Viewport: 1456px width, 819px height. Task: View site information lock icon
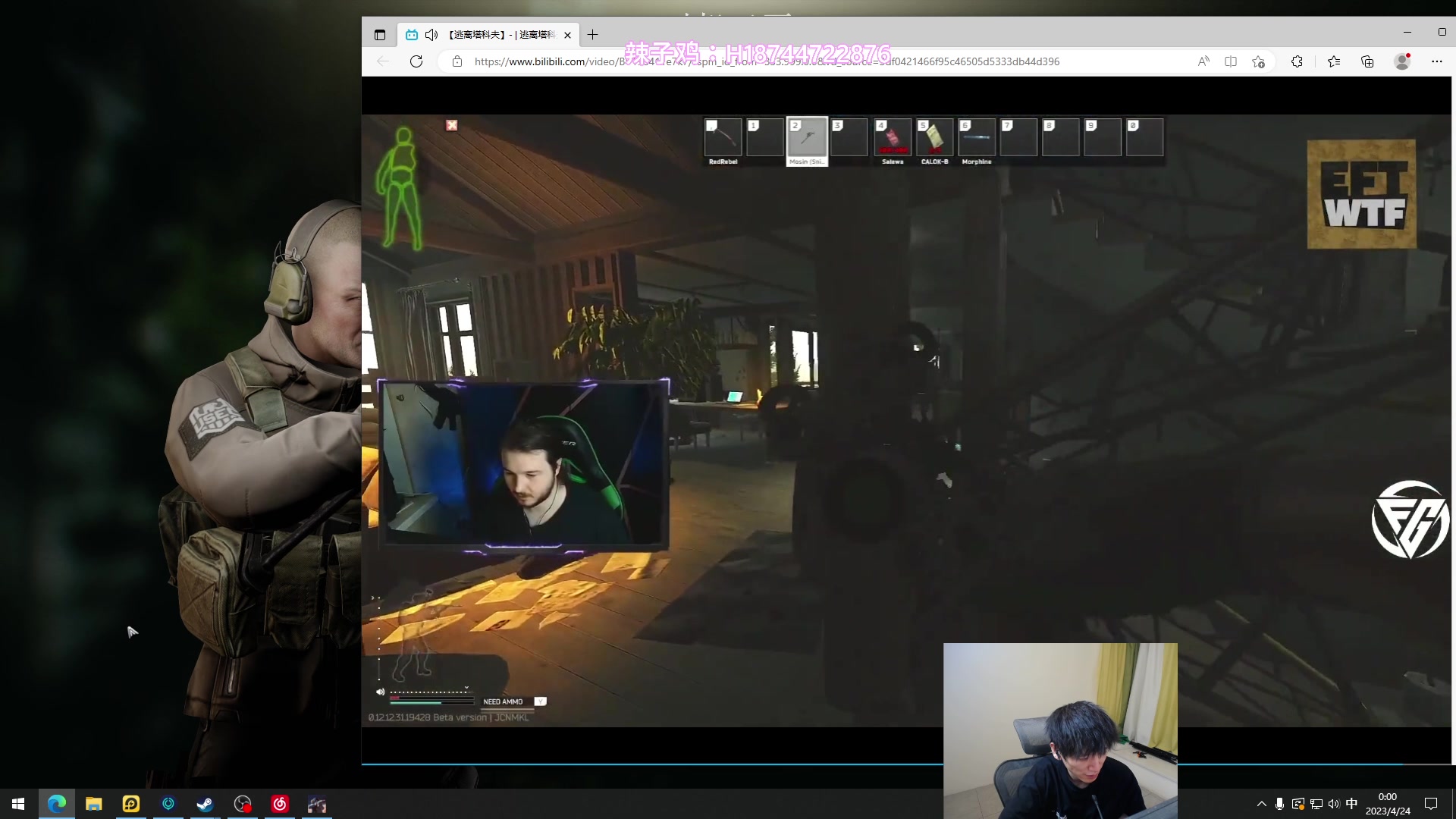point(457,61)
